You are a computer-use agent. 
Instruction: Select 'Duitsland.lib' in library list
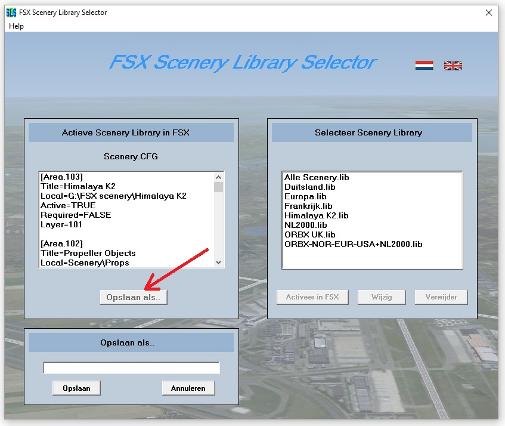[310, 187]
